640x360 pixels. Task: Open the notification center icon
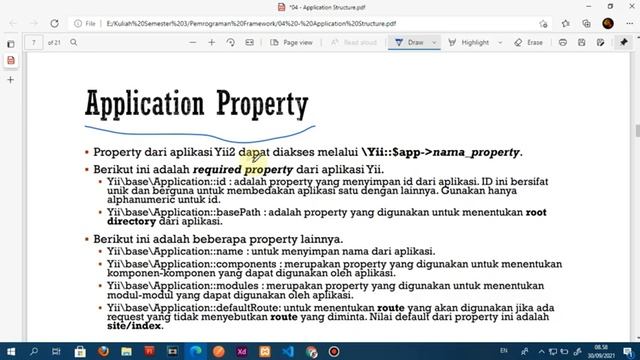pyautogui.click(x=628, y=351)
